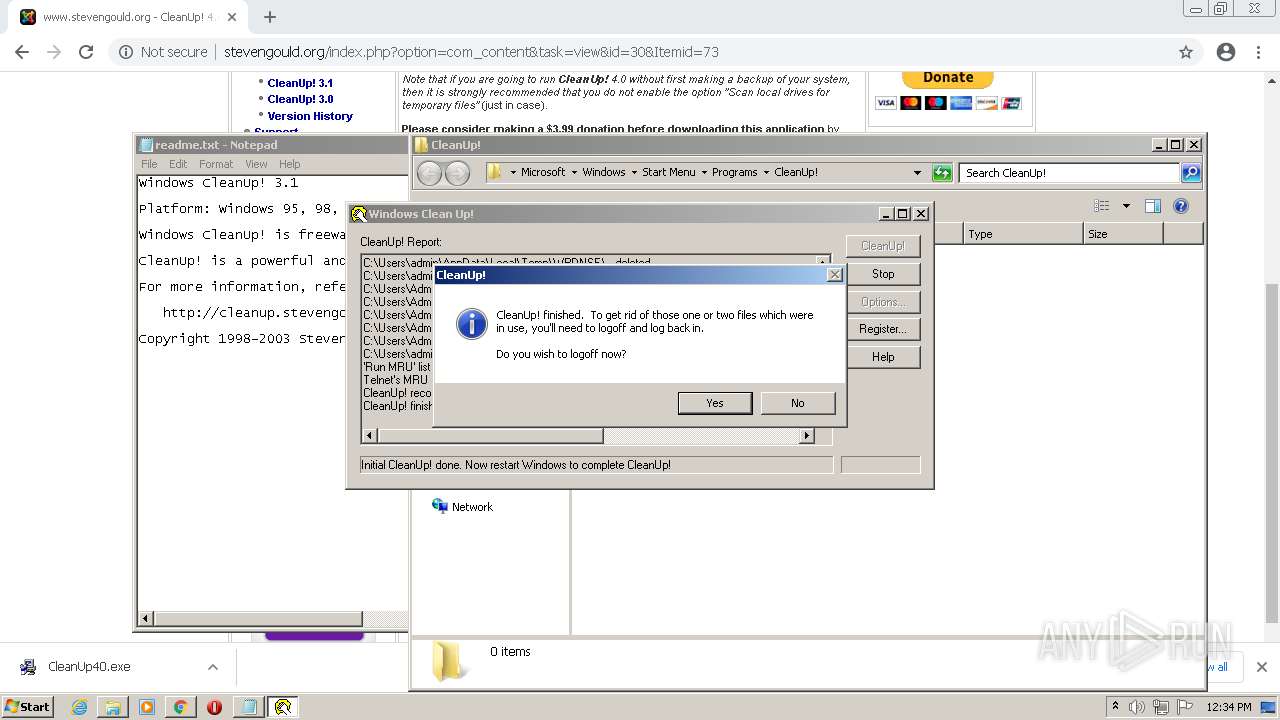Expand dropdown arrow before Microsoft breadcrumb
Screen dimensions: 1280x720
point(513,173)
